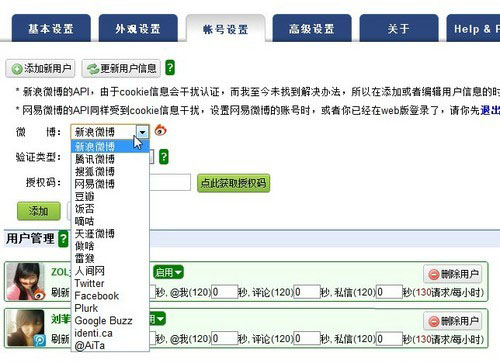Switch to the 基本设置 tab
Screen dimensions: 500x363
tap(51, 28)
